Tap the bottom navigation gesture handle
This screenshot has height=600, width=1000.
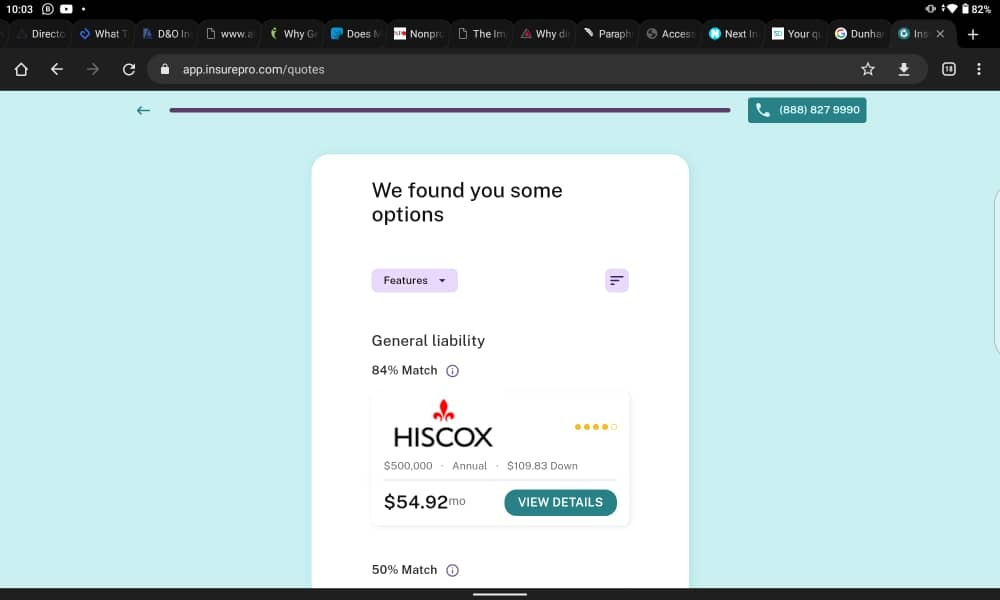click(500, 594)
